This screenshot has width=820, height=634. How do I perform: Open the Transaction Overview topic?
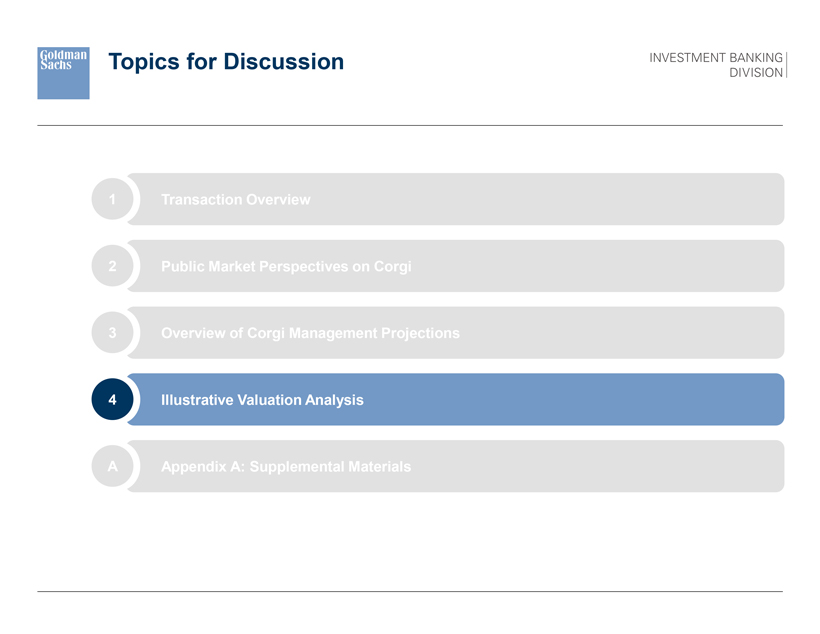point(235,200)
